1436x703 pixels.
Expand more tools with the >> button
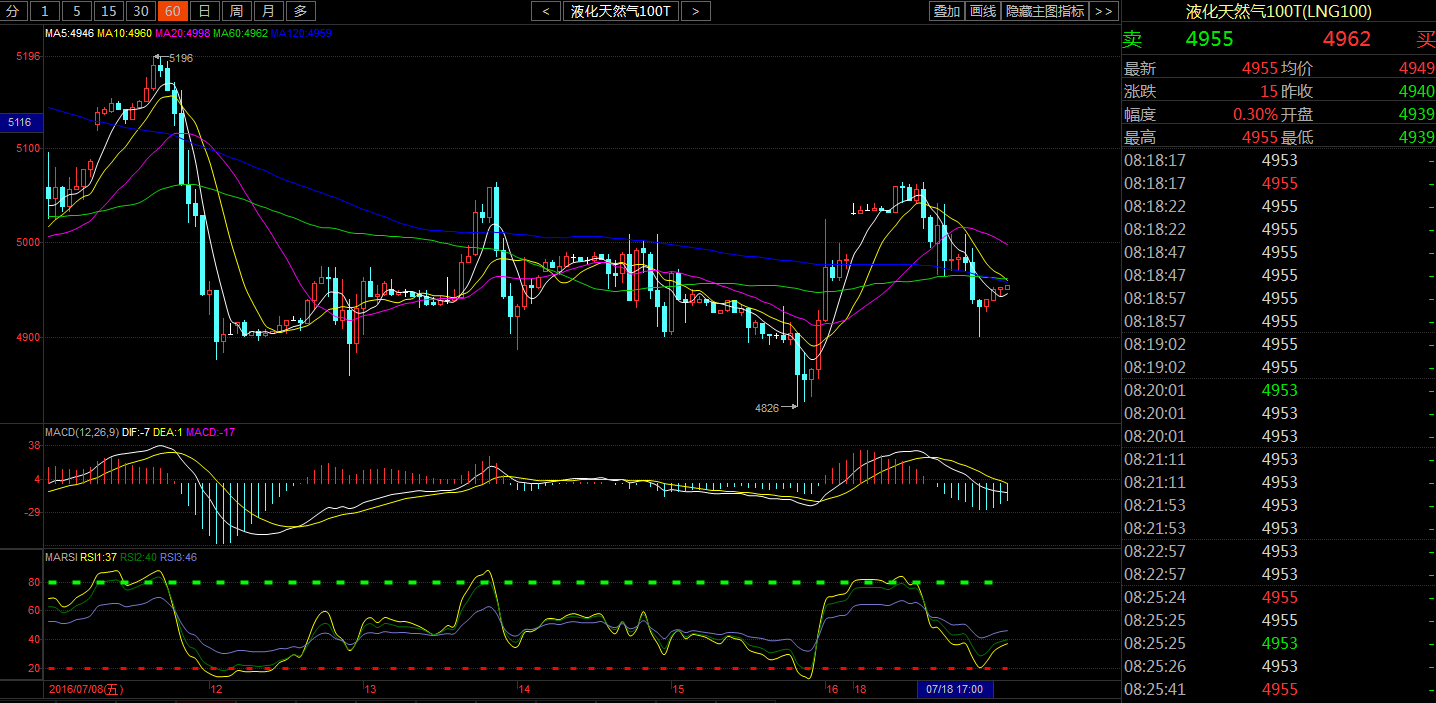pos(1103,11)
